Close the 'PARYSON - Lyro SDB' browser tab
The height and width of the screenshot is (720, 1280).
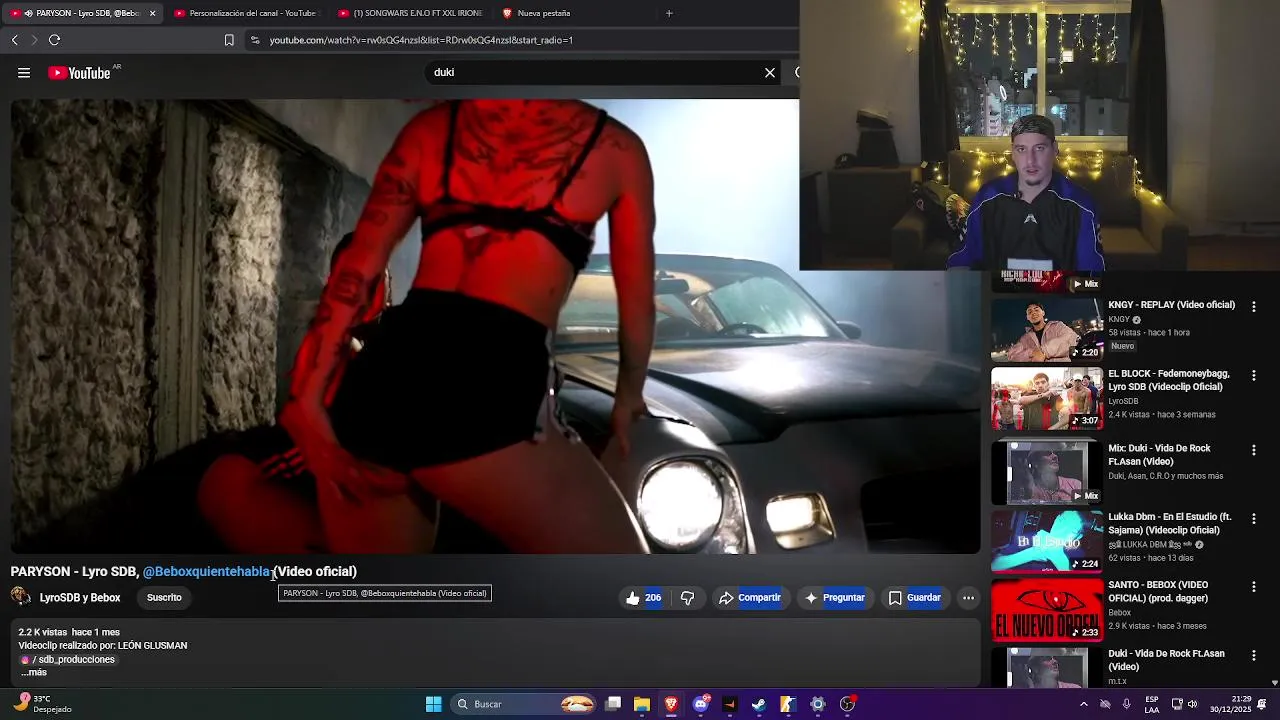(x=152, y=13)
